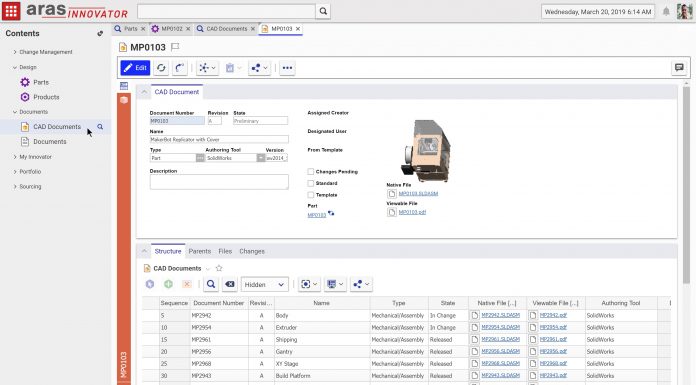Open Documents item in Contents tree
The width and height of the screenshot is (696, 385).
(x=50, y=142)
